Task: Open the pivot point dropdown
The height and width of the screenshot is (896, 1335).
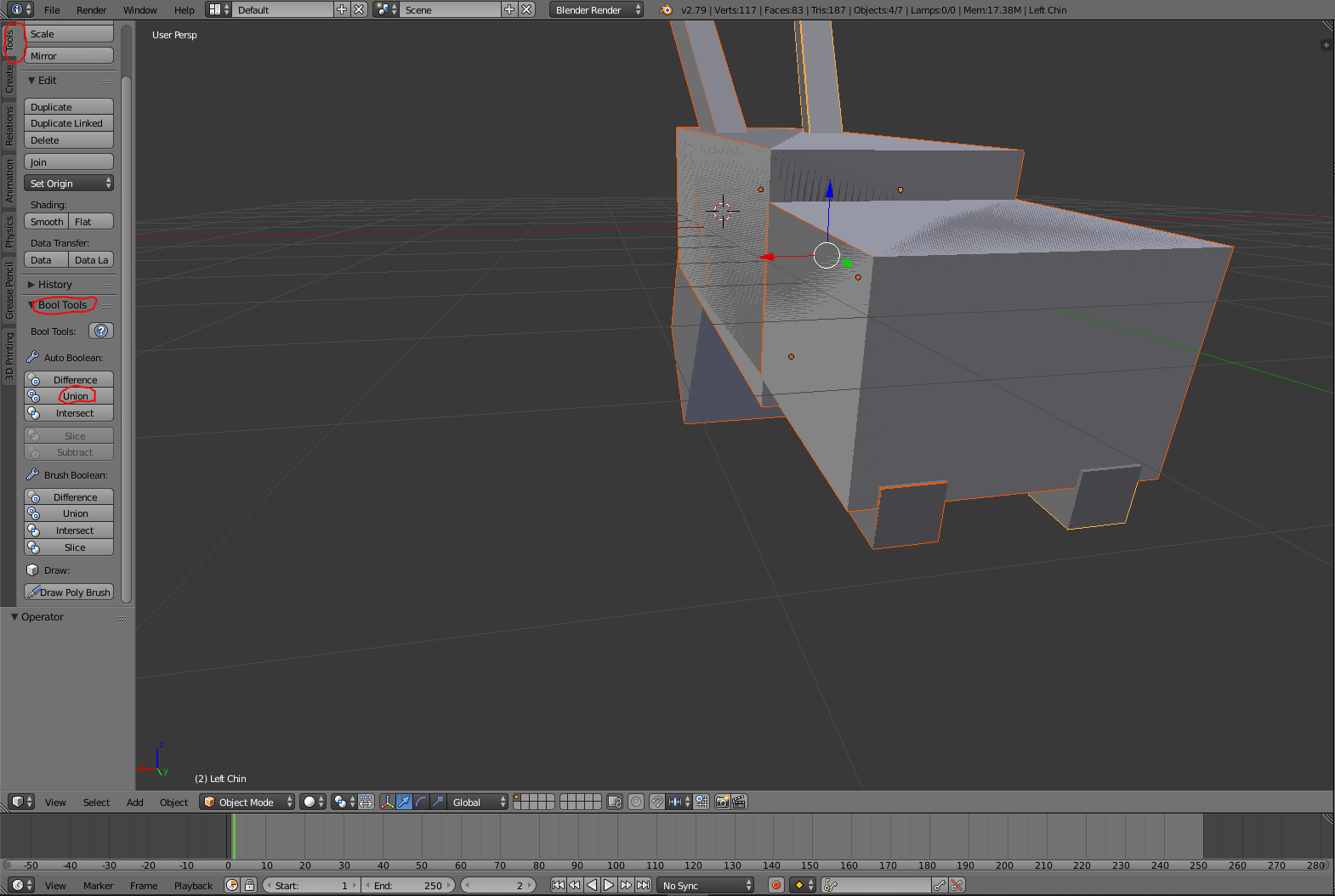Action: 344,802
